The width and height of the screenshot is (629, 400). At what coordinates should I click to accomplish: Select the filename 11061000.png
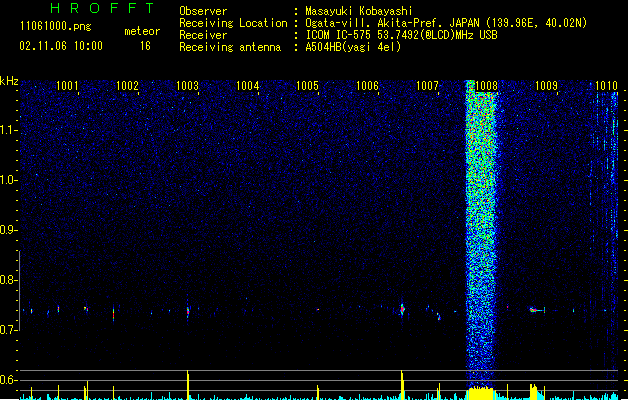click(x=55, y=26)
